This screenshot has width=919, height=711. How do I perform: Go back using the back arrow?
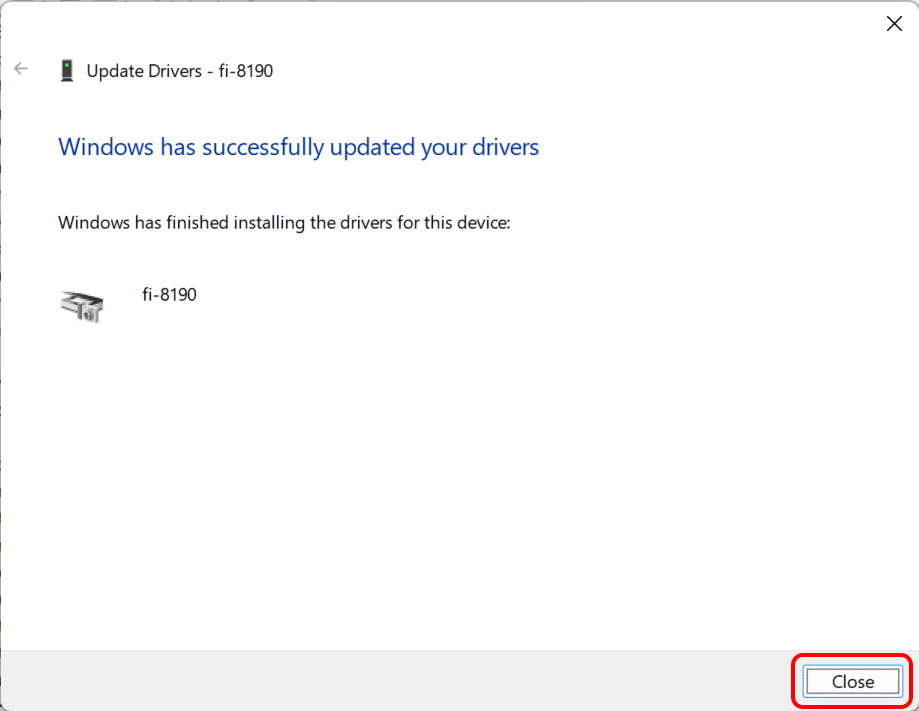[21, 69]
